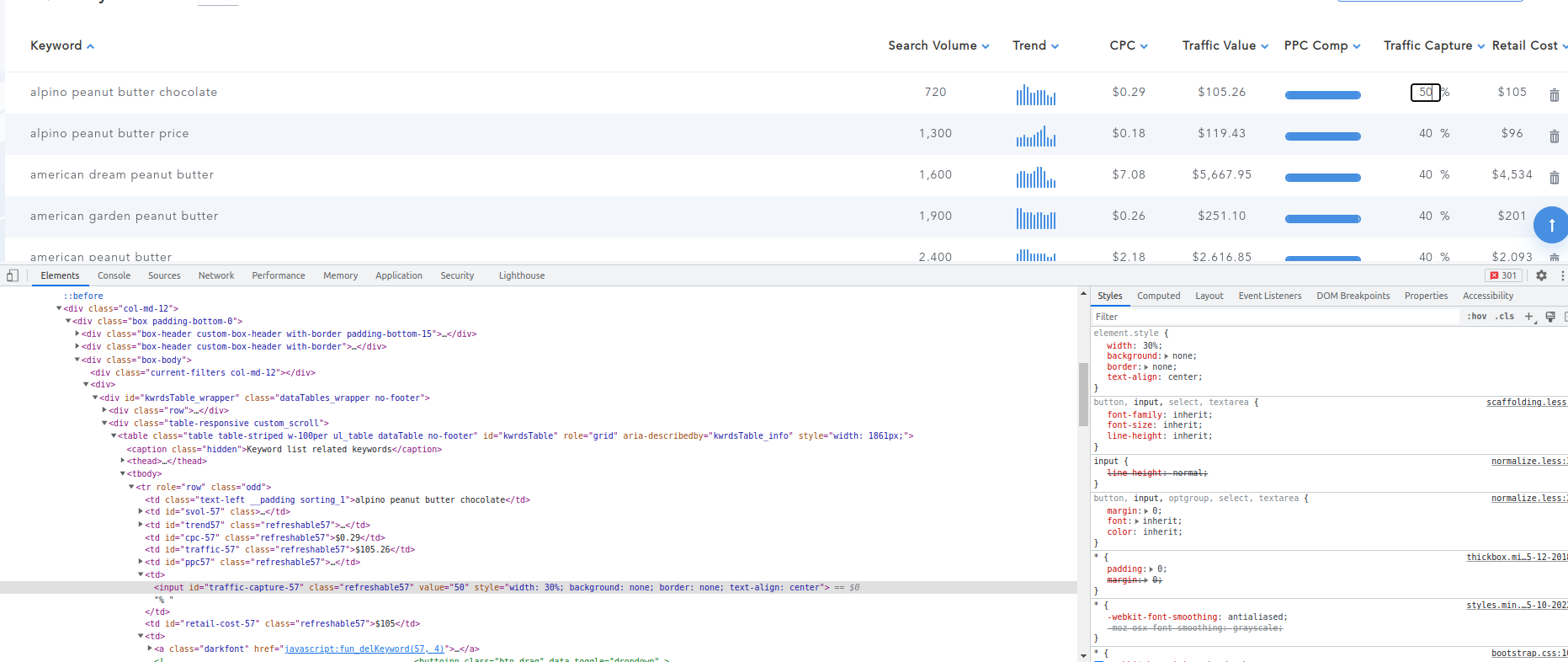The width and height of the screenshot is (1568, 662).
Task: Expand the background shorthand in element.style
Action: pyautogui.click(x=1166, y=356)
